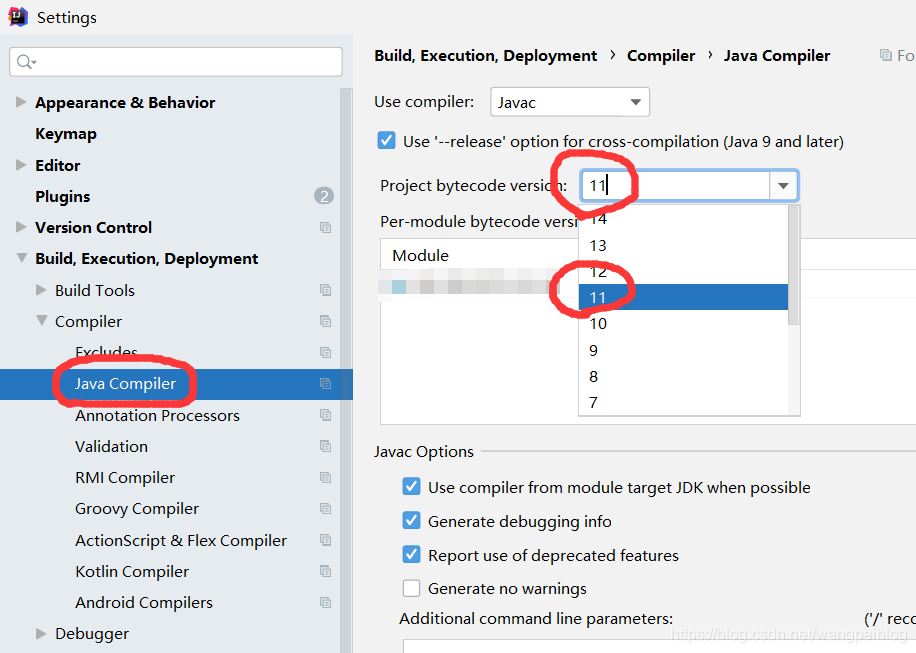Viewport: 916px width, 653px height.
Task: Click project-level icon beside Excludes
Action: coord(325,353)
